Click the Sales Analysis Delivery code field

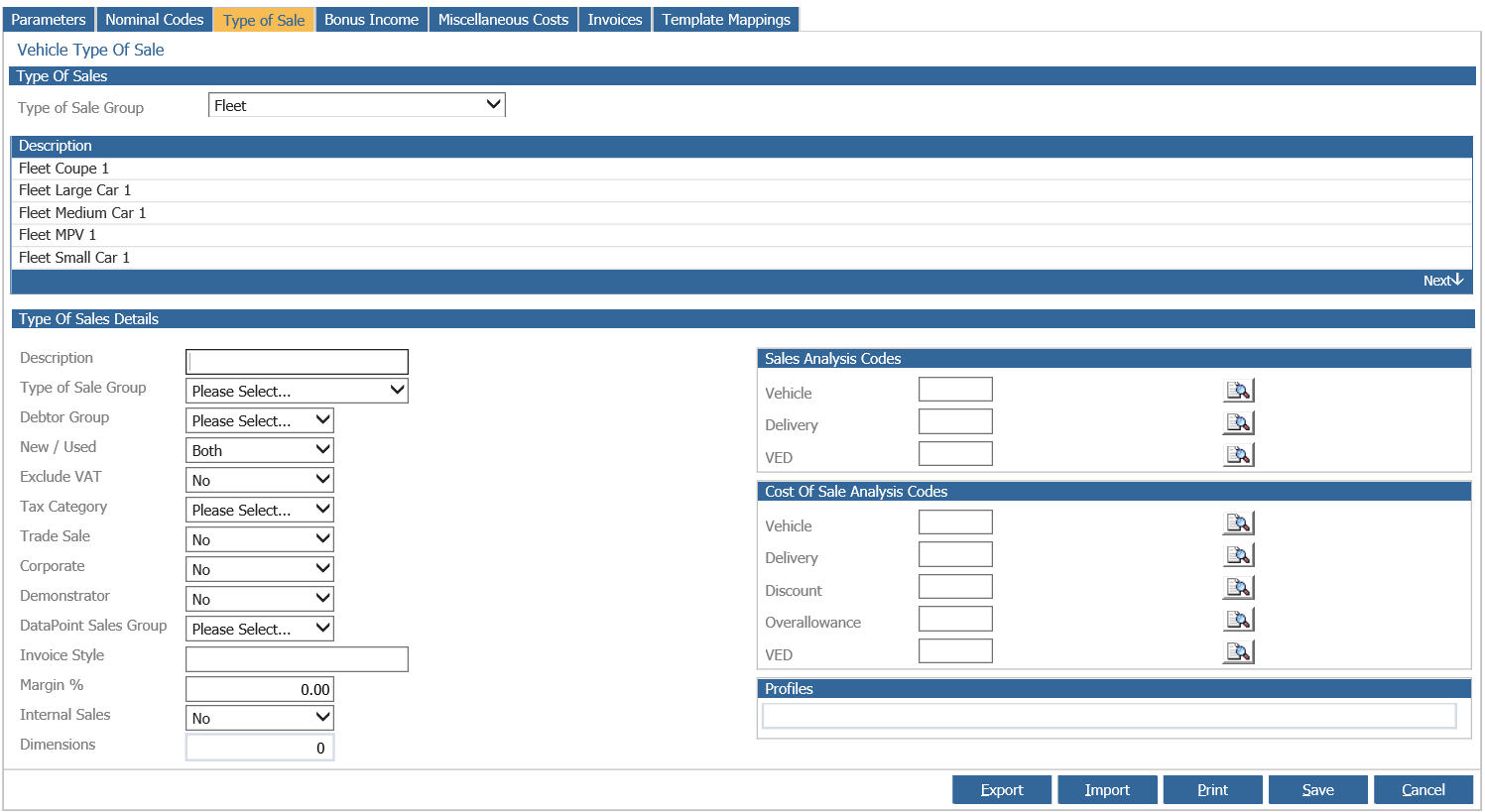pos(955,421)
